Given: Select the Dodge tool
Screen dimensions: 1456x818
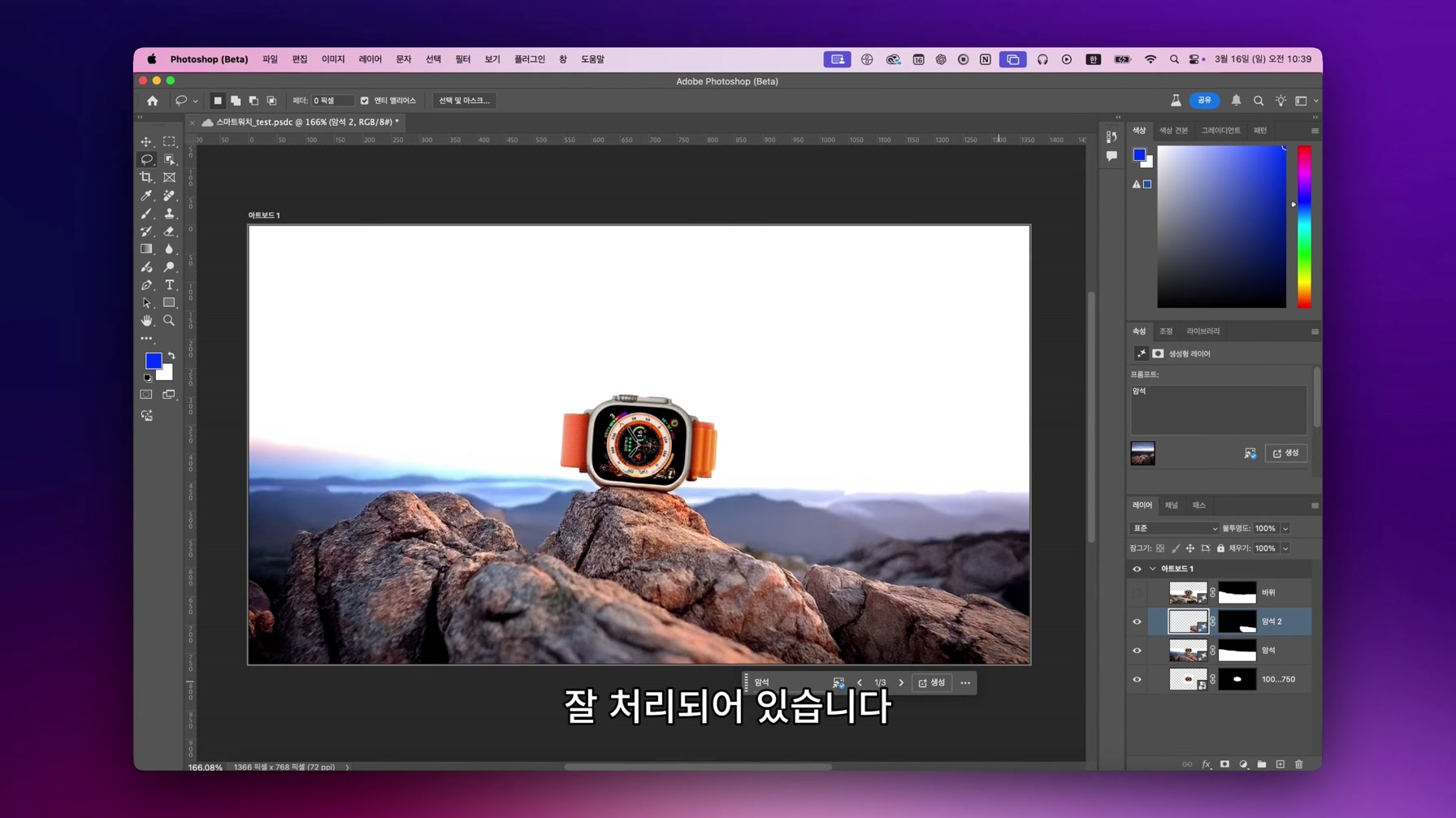Looking at the screenshot, I should pyautogui.click(x=169, y=267).
